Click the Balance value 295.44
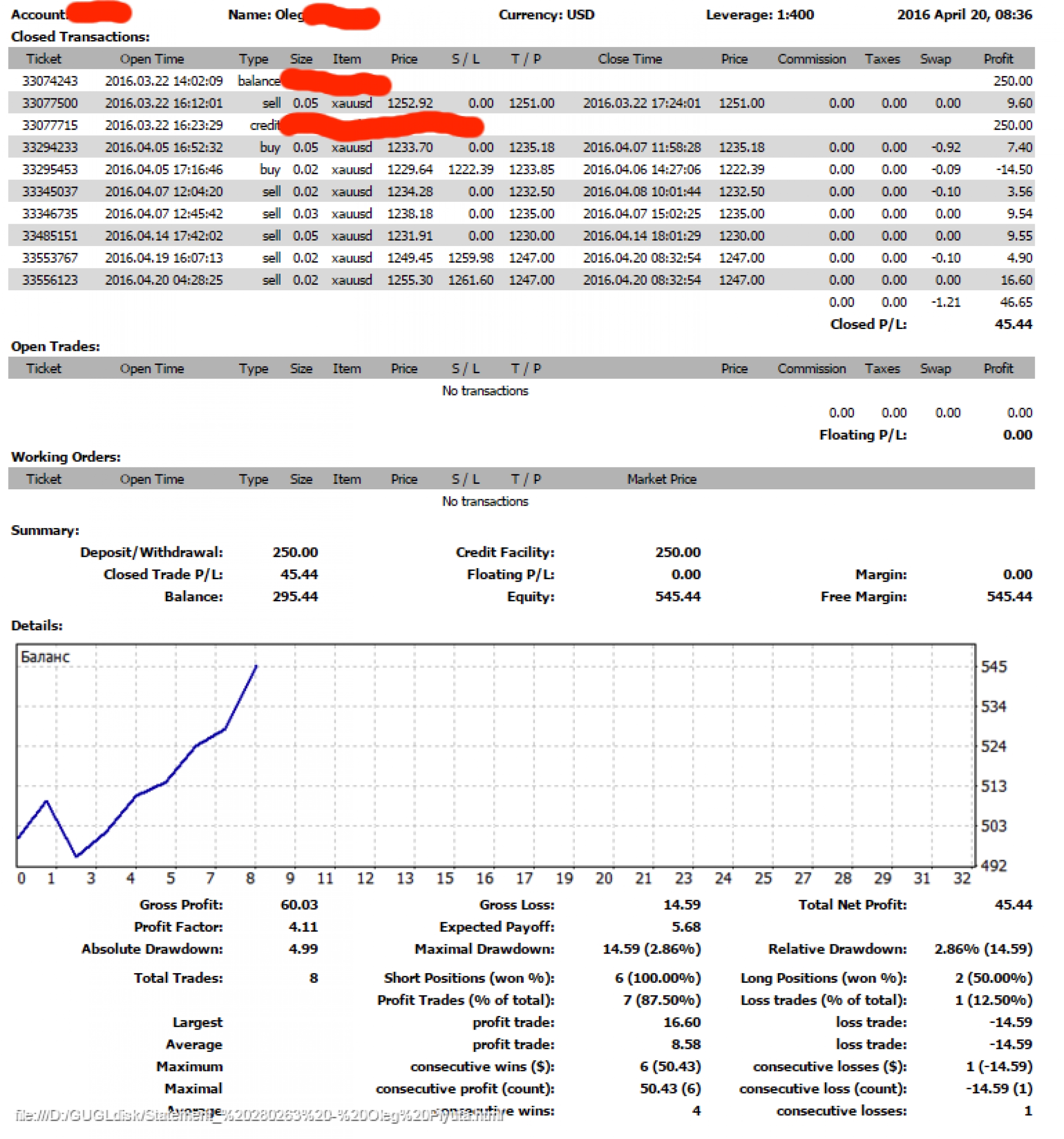The width and height of the screenshot is (1064, 1139). [x=295, y=596]
